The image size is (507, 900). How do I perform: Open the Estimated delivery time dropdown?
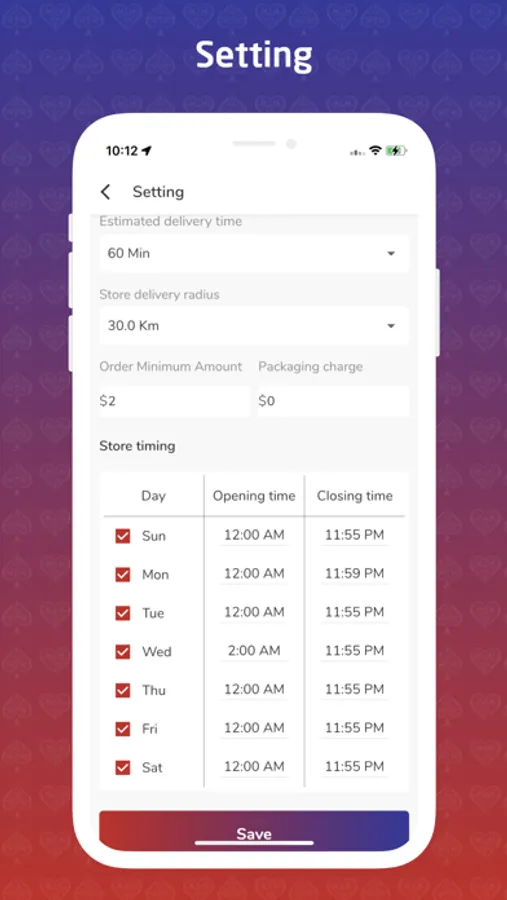254,253
